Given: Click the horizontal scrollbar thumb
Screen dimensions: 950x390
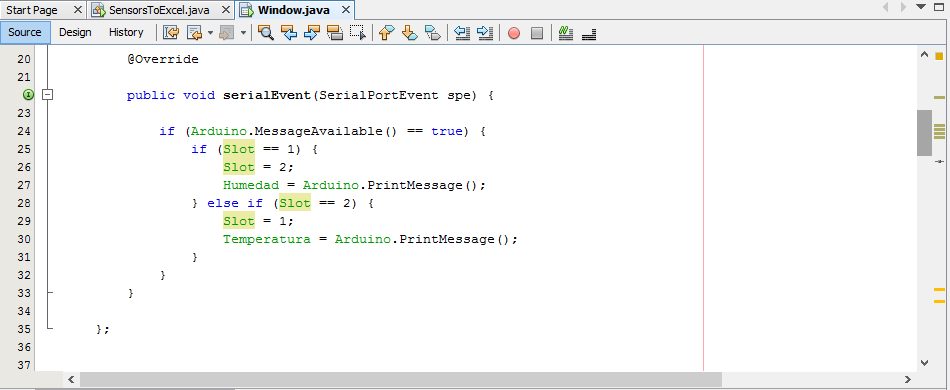Looking at the screenshot, I should pos(400,380).
